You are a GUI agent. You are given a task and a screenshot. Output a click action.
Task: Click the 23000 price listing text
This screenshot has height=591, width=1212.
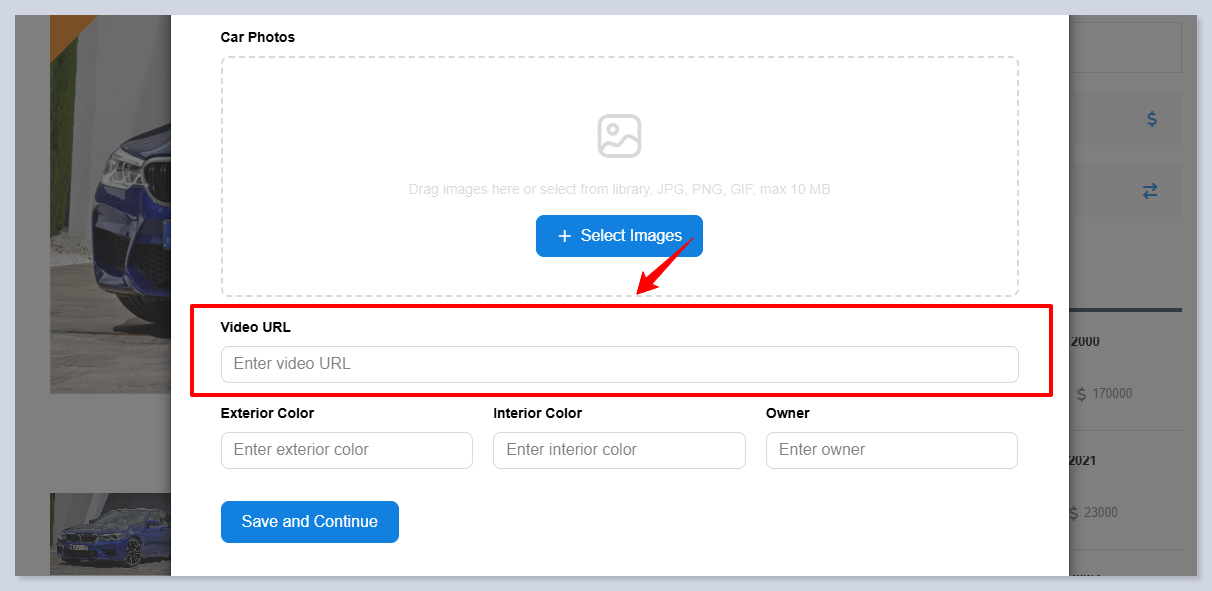tap(1100, 513)
